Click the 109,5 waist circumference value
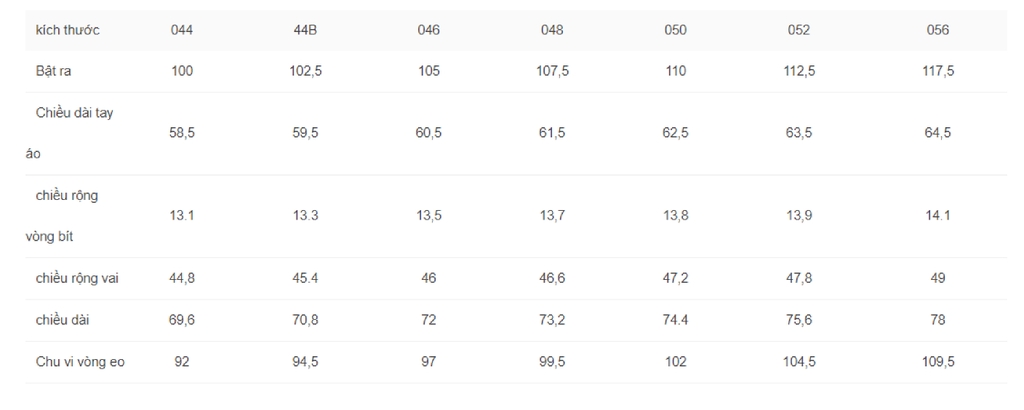Screen dimensions: 1024x410 pos(938,362)
